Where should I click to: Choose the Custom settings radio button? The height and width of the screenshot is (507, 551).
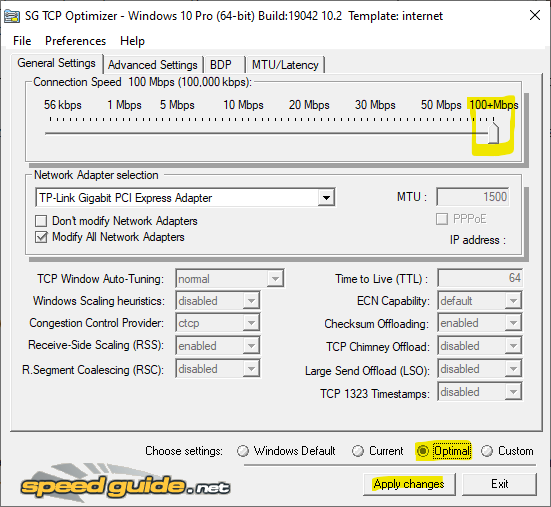point(487,451)
